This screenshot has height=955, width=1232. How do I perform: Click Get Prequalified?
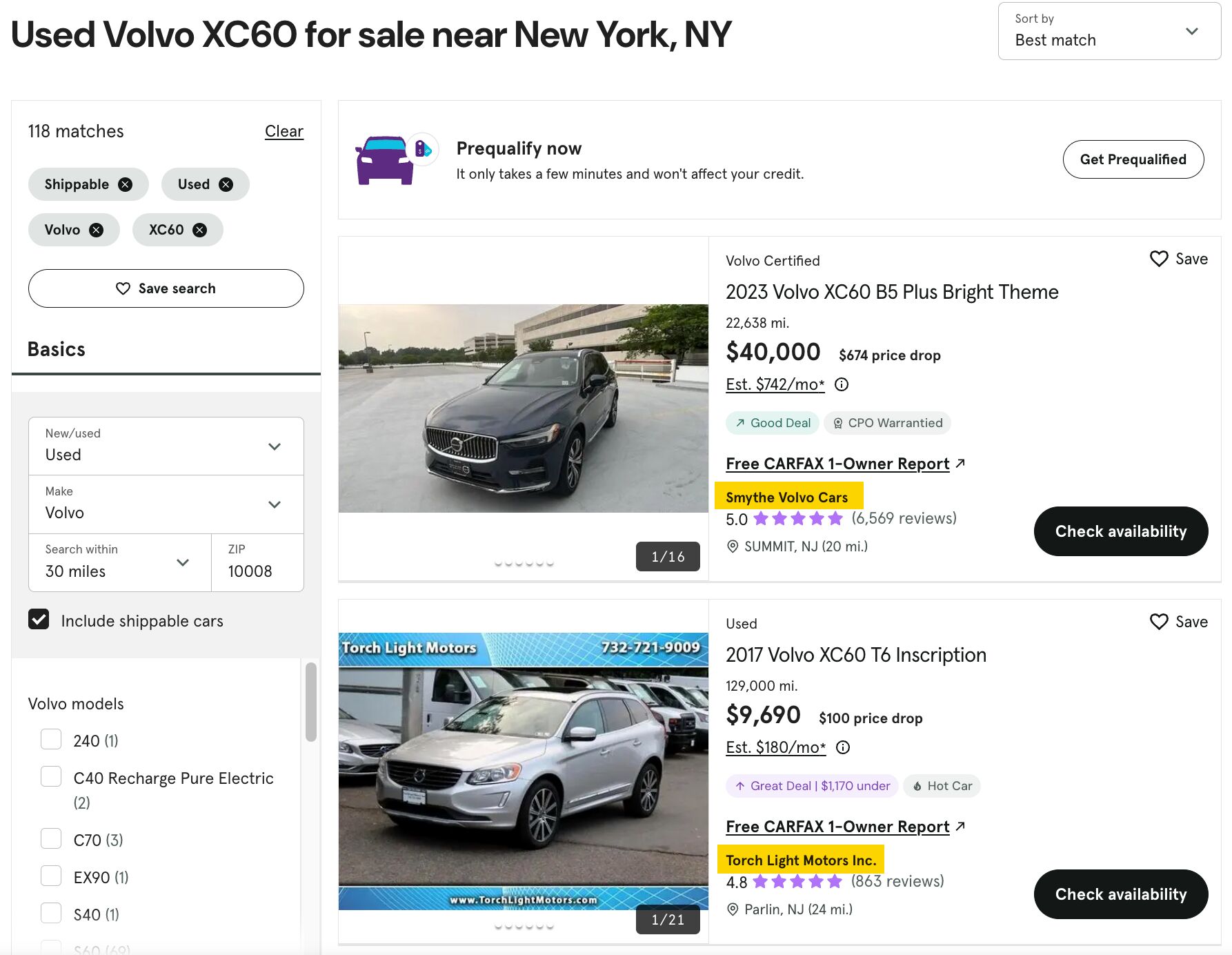(1133, 159)
